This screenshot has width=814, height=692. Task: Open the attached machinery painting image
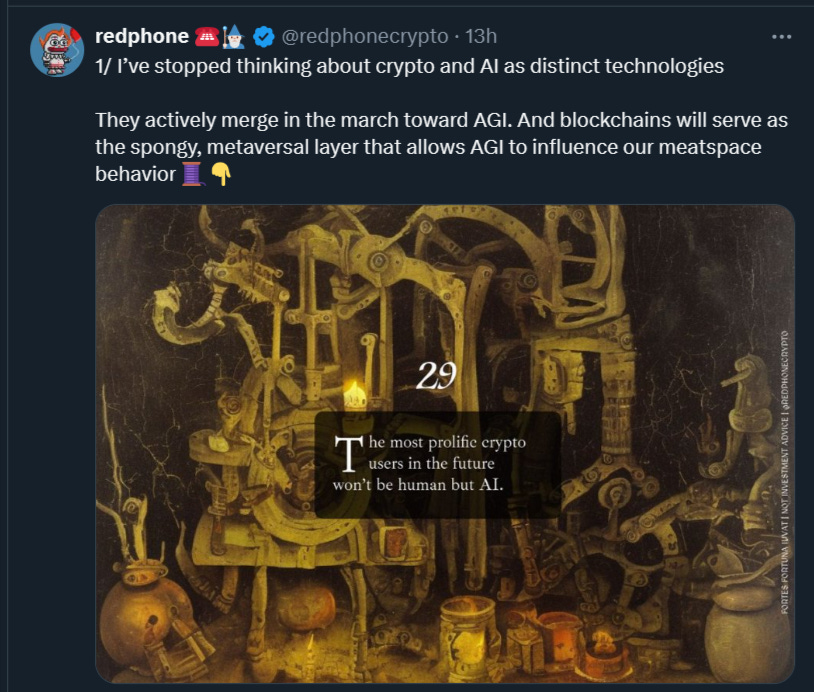coord(445,444)
